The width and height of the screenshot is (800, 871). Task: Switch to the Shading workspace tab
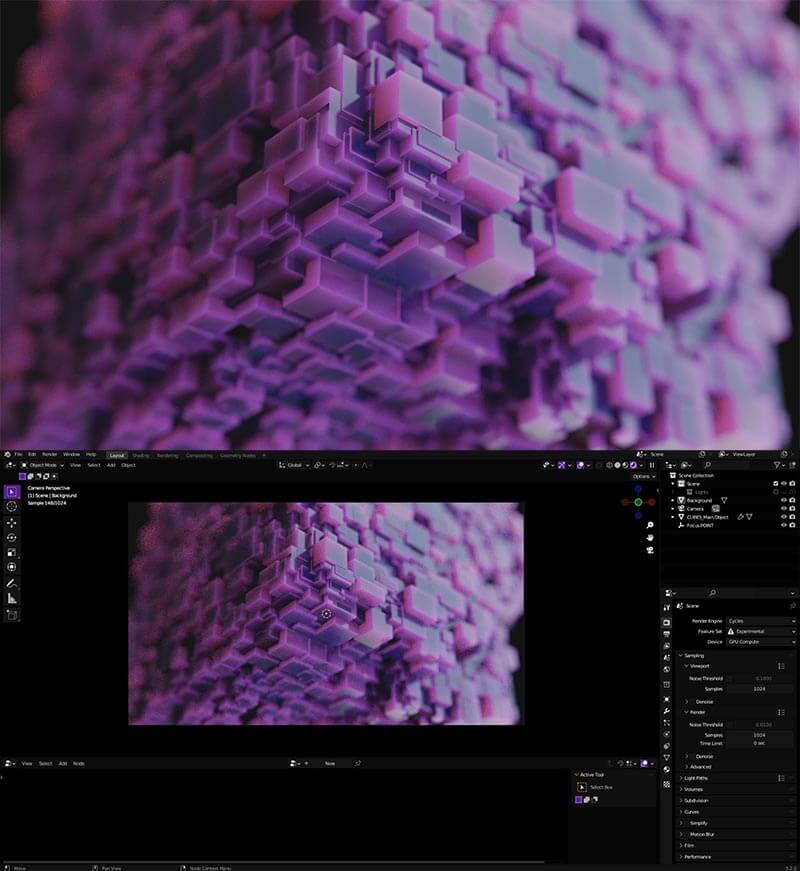pyautogui.click(x=141, y=455)
